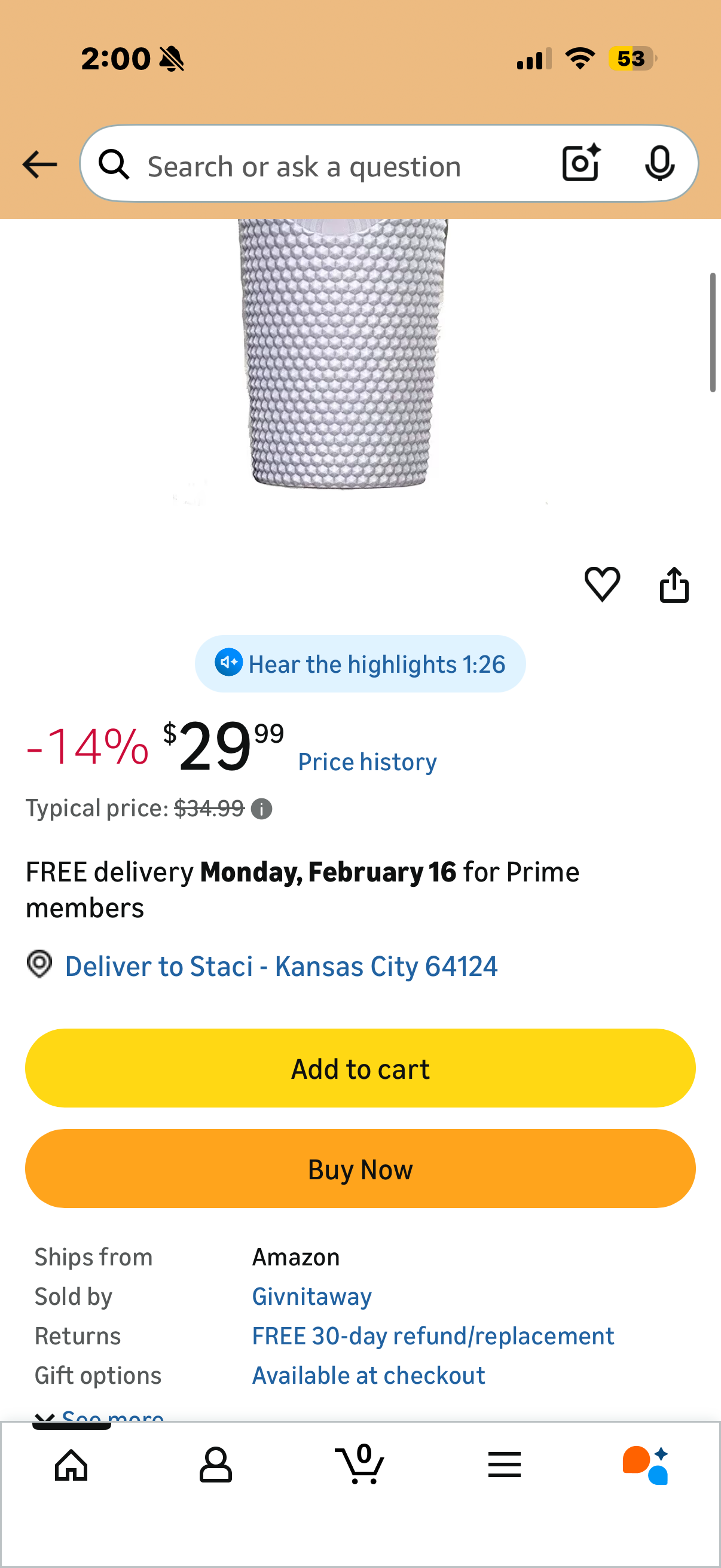The width and height of the screenshot is (721, 1568).
Task: Open the hamburger menu at bottom
Action: coord(505,1465)
